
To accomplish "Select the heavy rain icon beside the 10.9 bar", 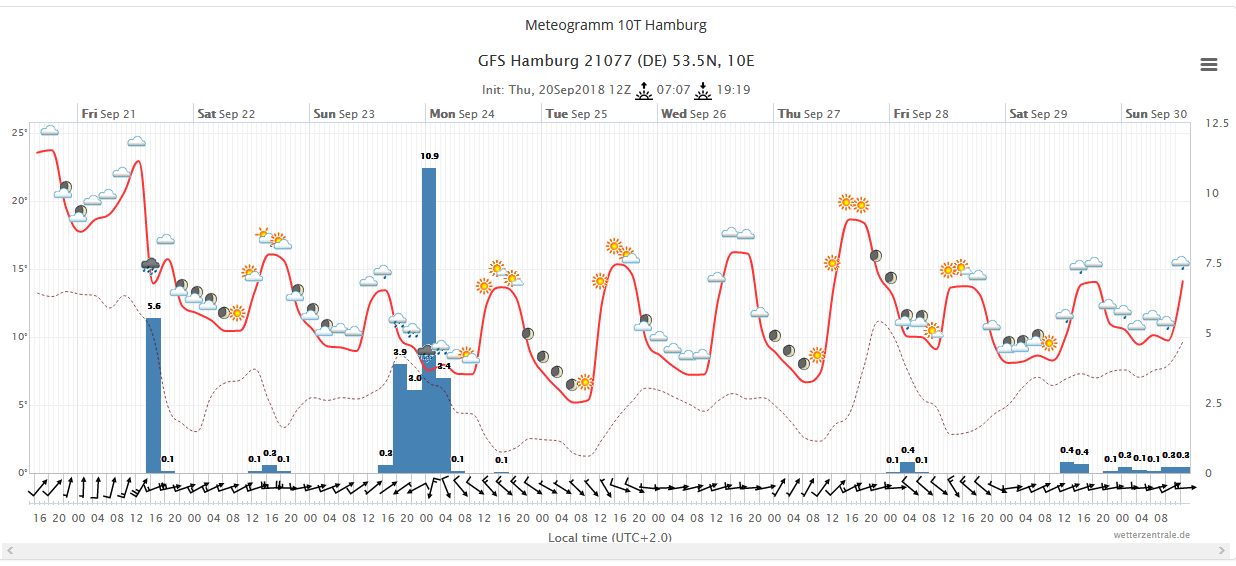I will tap(428, 353).
